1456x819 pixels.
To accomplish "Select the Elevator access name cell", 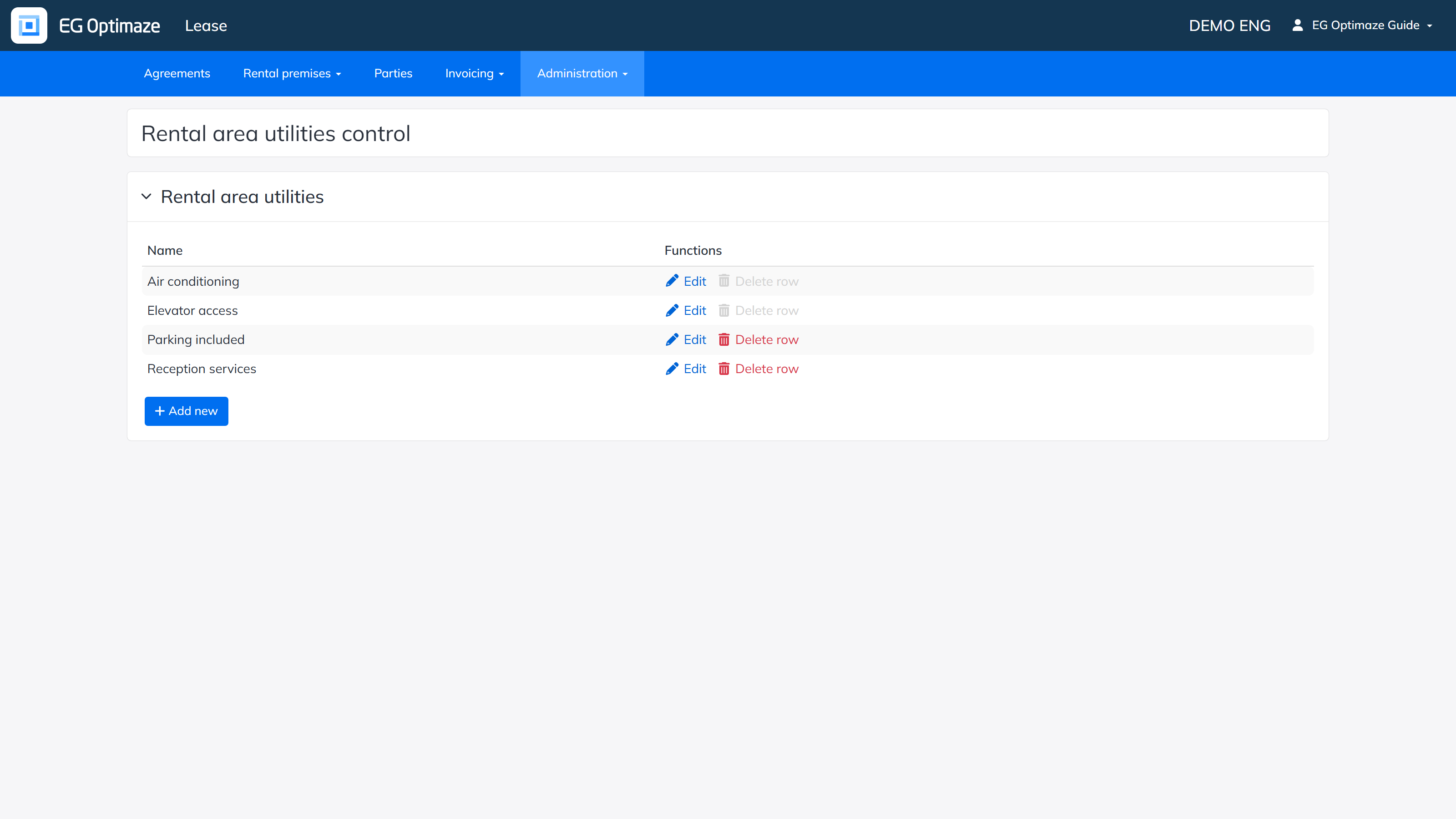I will click(x=193, y=310).
